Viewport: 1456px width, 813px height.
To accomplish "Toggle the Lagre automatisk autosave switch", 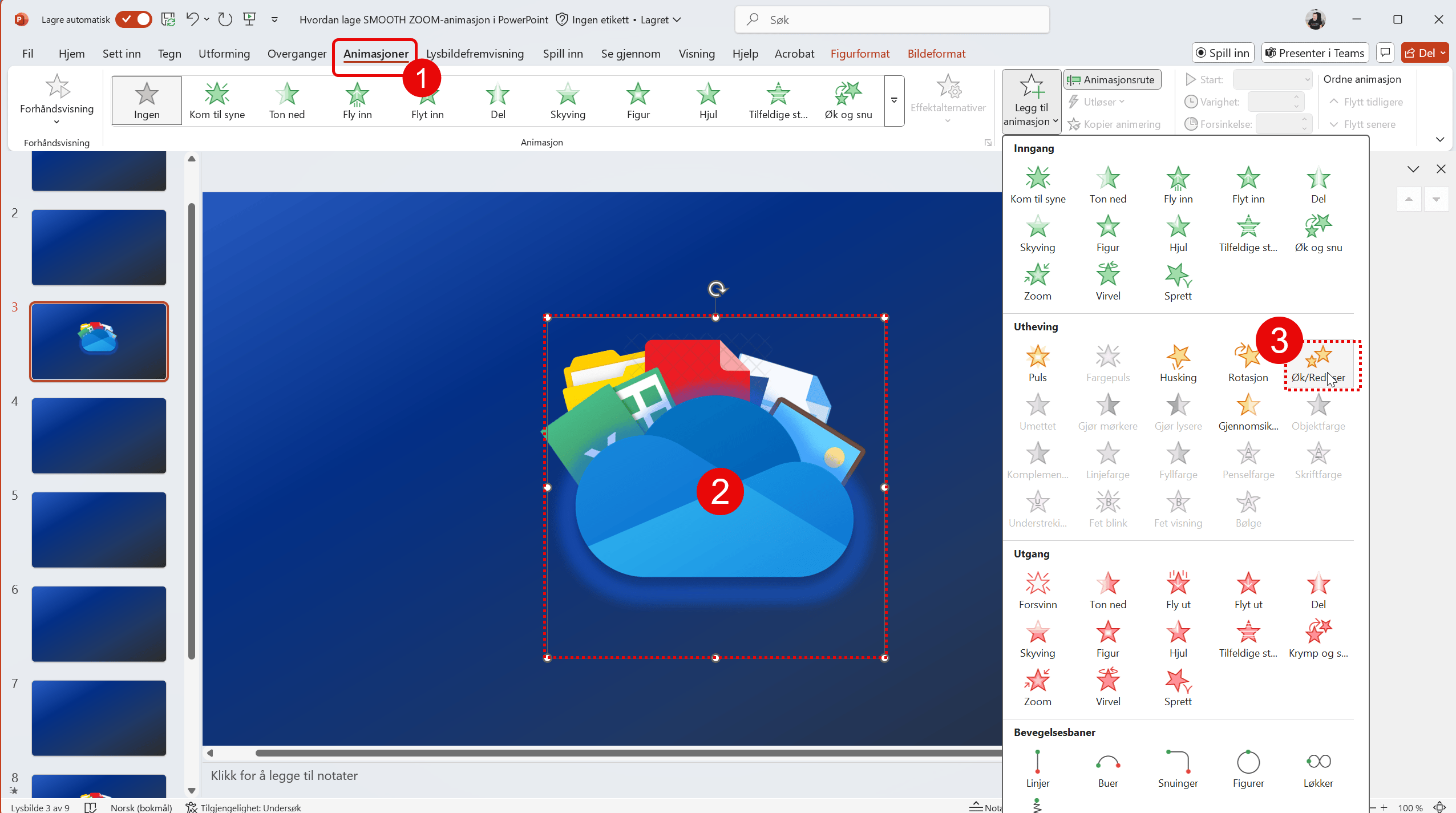I will click(x=134, y=19).
